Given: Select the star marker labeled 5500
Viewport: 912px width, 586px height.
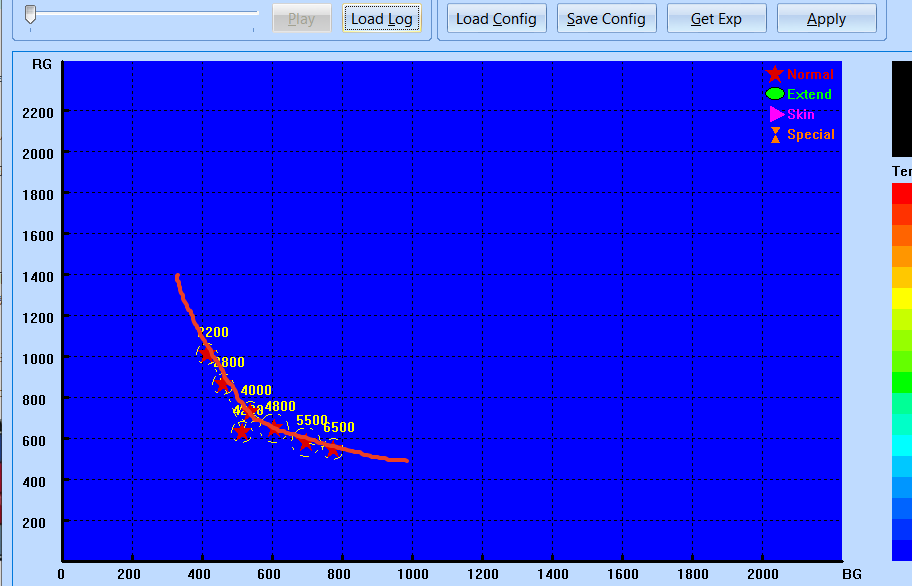Looking at the screenshot, I should pos(306,443).
